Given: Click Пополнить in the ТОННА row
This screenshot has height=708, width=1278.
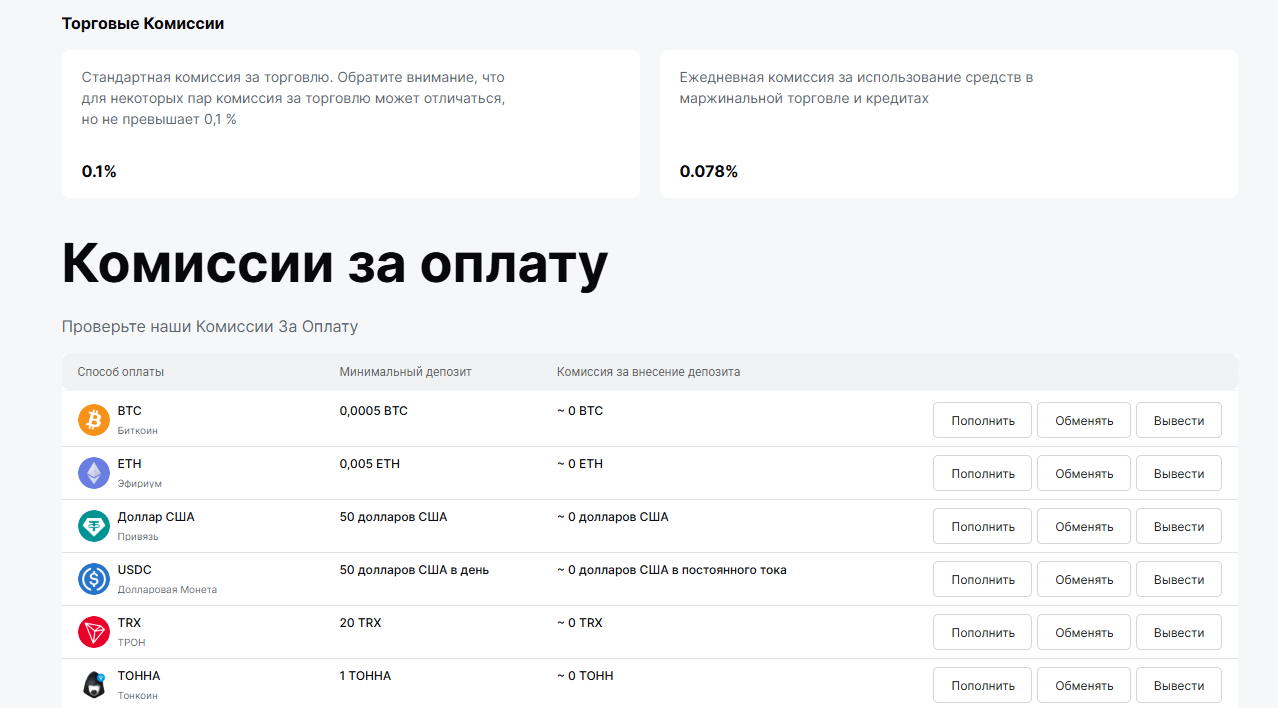Looking at the screenshot, I should tap(983, 685).
